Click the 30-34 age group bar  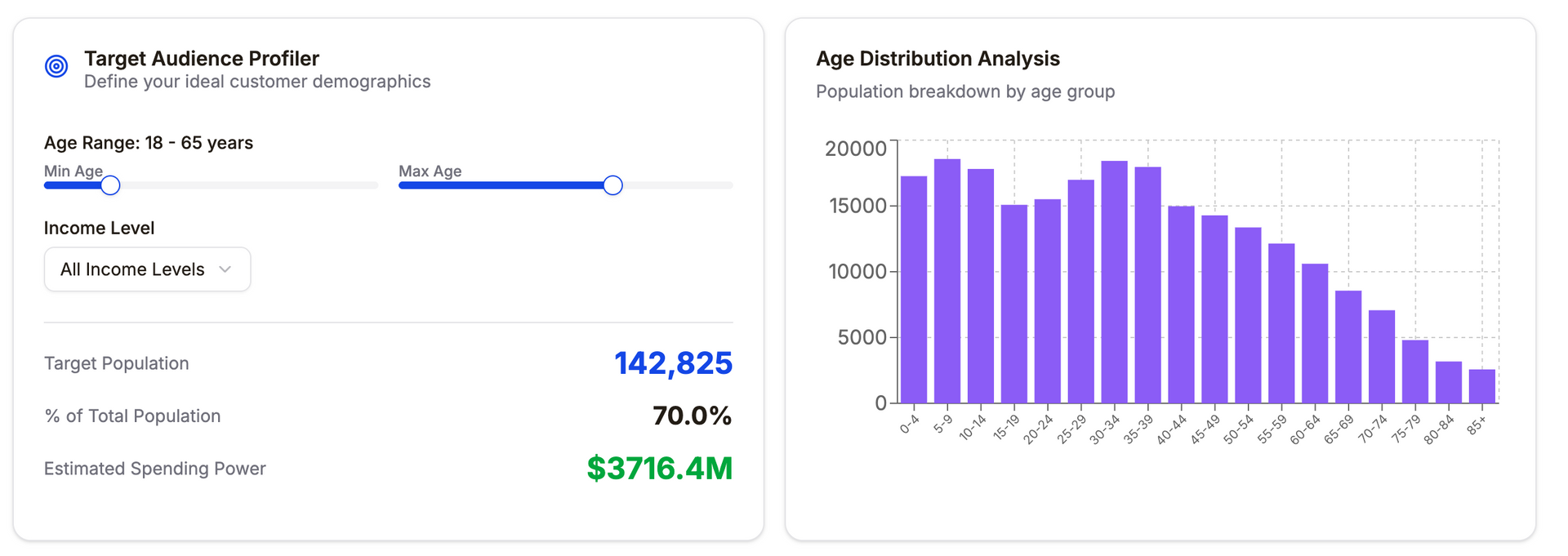(x=1115, y=282)
